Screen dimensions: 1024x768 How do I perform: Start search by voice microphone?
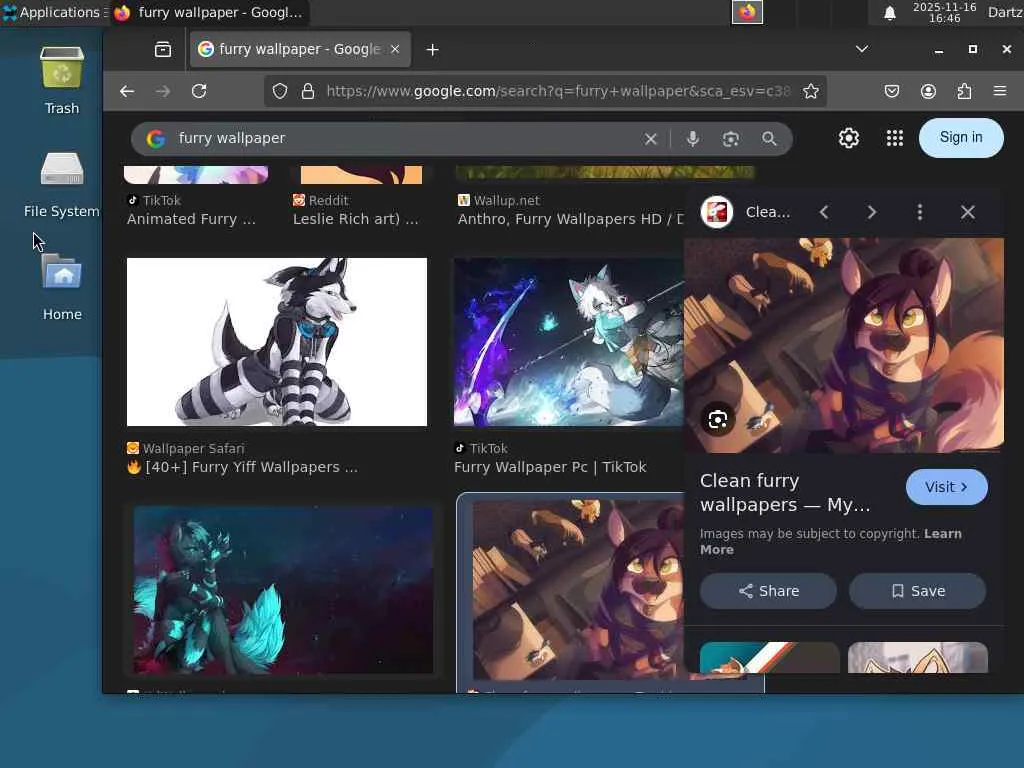693,138
